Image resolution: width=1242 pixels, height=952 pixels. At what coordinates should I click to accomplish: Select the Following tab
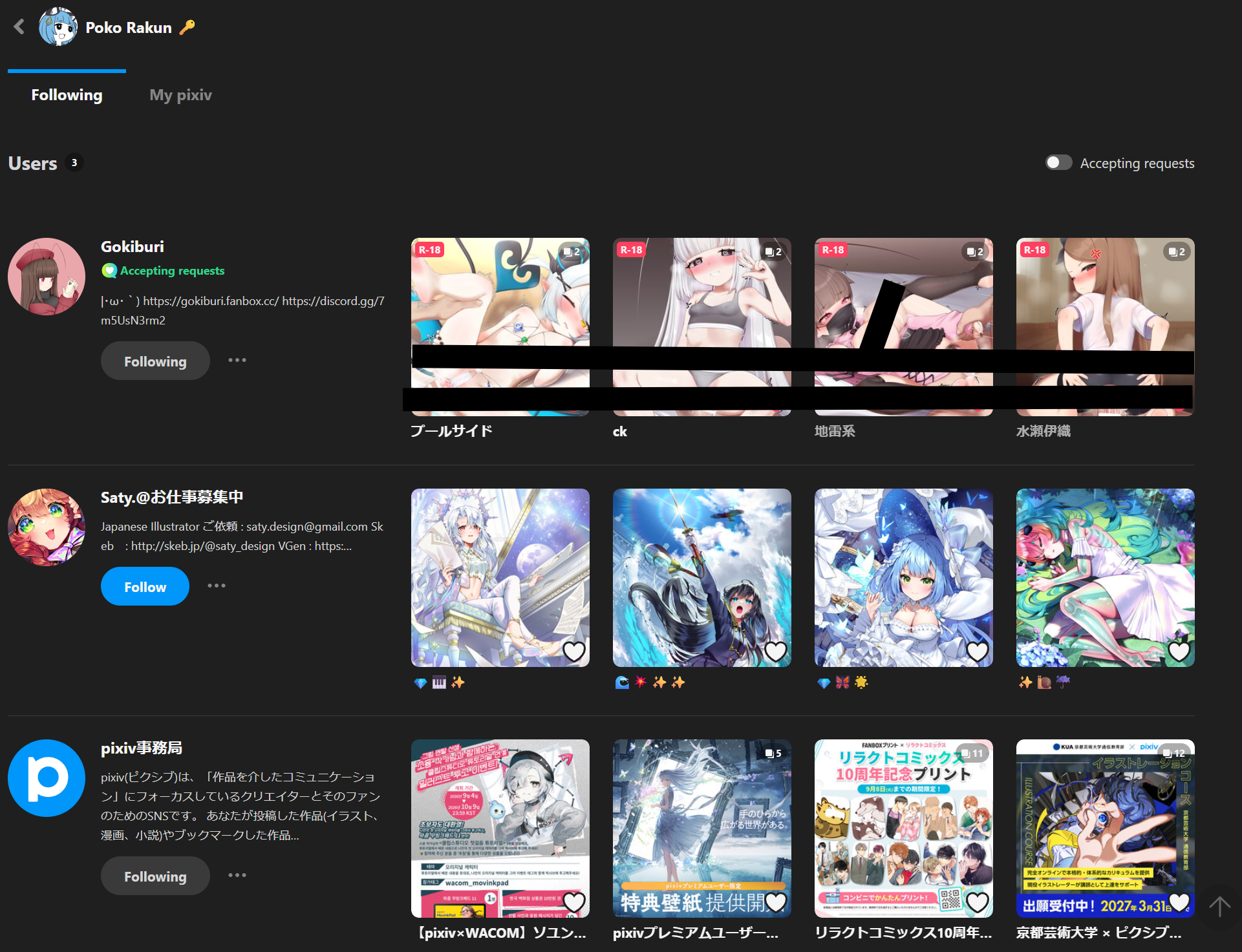click(x=67, y=95)
